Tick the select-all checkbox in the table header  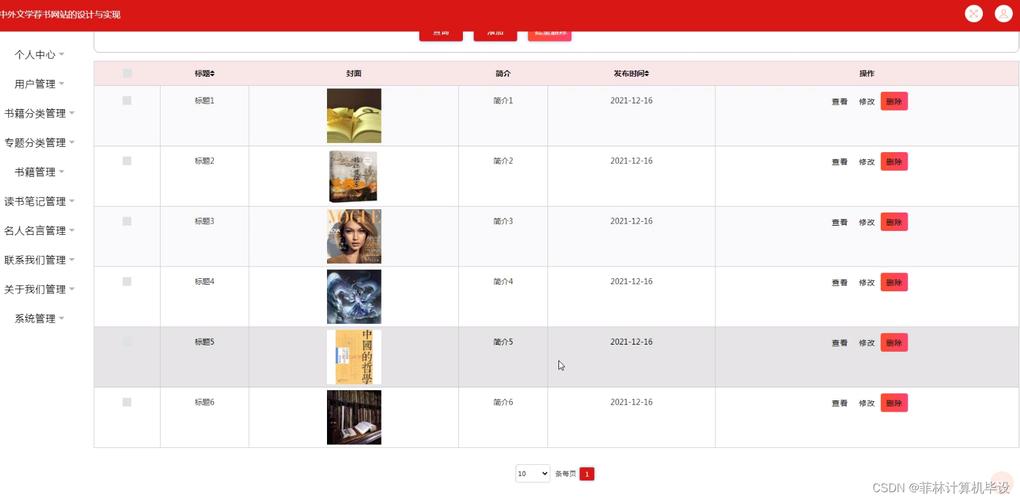click(127, 73)
